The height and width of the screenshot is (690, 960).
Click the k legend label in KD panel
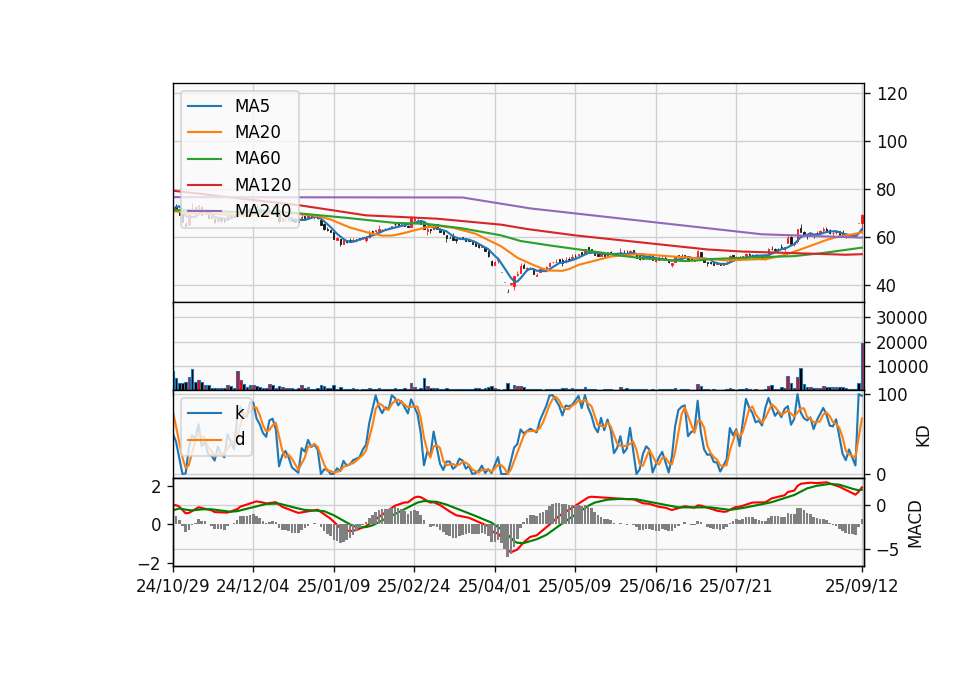239,413
